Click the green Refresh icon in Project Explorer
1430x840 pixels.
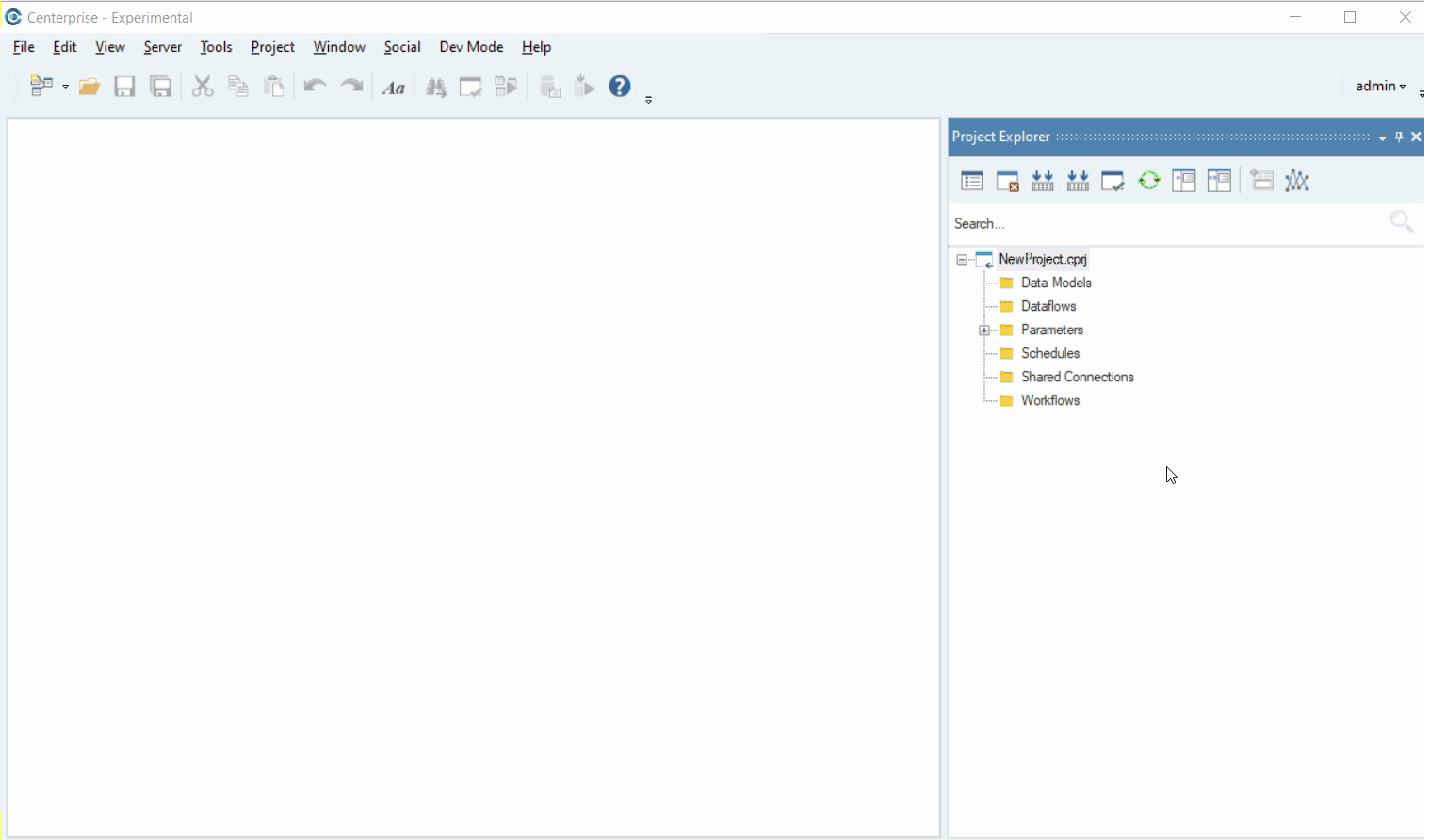click(x=1148, y=181)
